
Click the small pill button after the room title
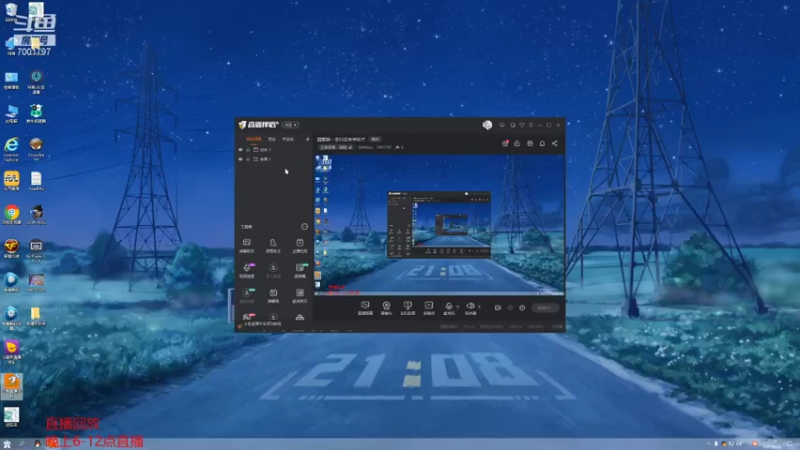click(376, 139)
